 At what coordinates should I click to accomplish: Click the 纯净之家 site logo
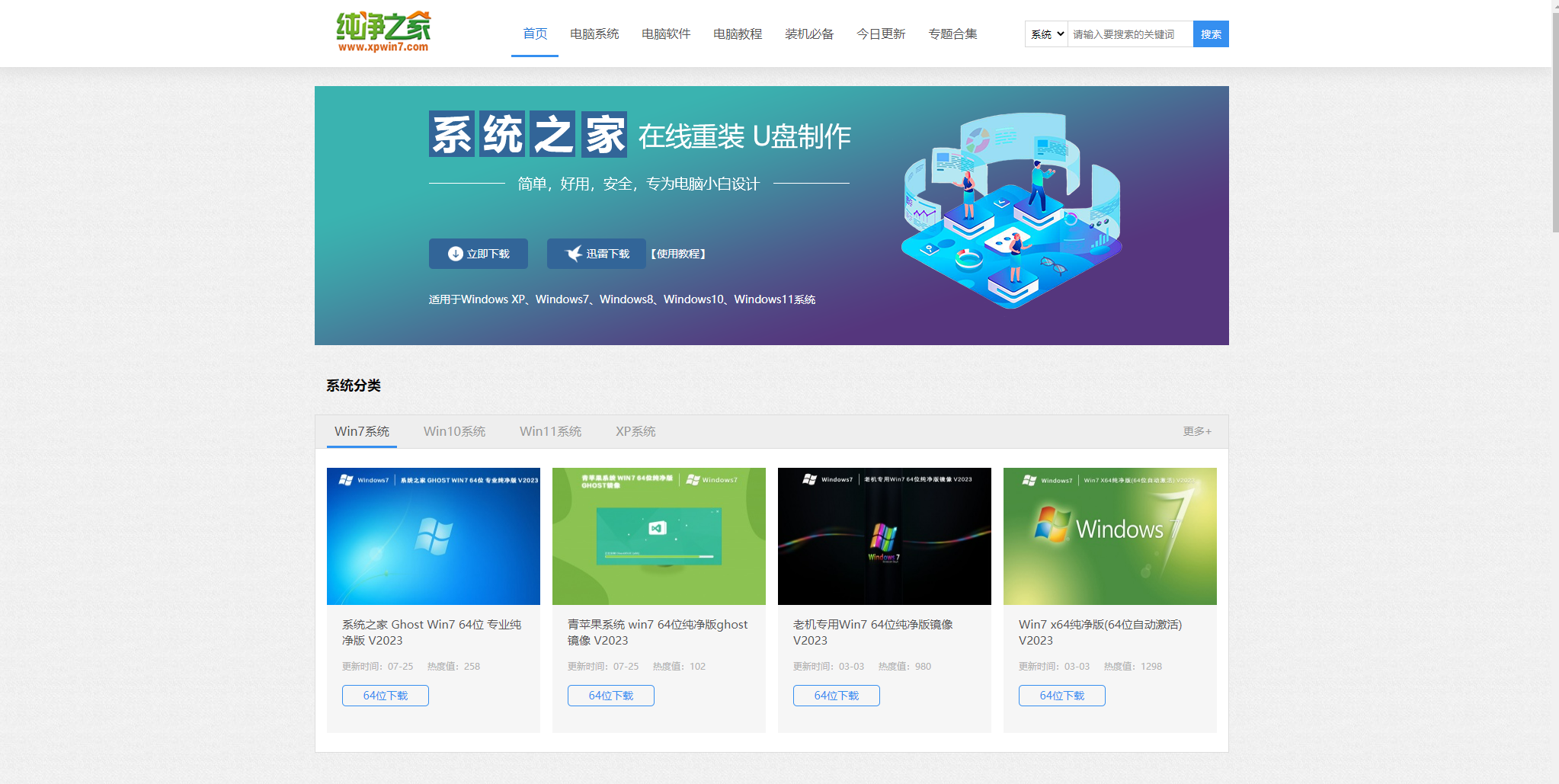(383, 32)
